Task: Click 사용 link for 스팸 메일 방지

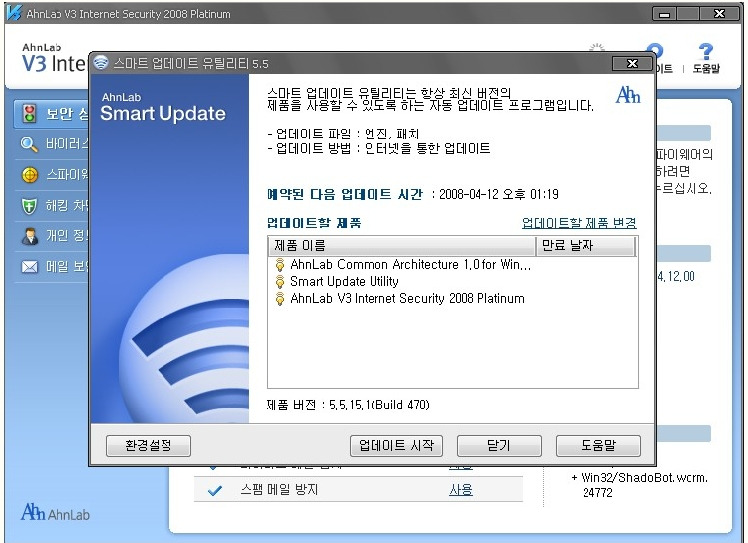Action: [x=461, y=490]
